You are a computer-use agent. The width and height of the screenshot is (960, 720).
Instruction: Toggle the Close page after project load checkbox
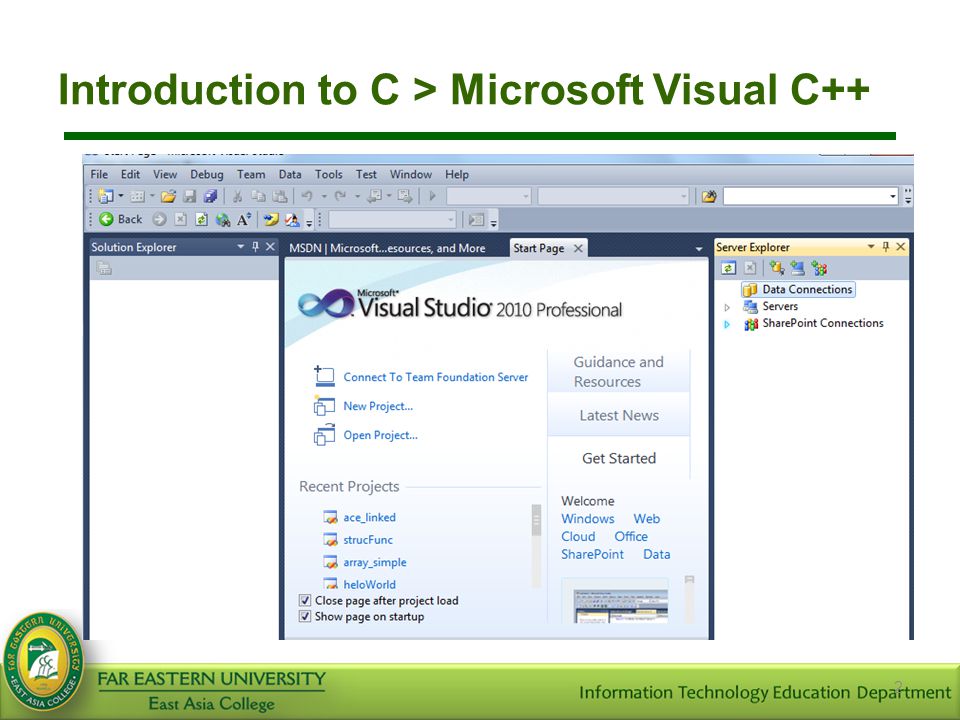(305, 601)
